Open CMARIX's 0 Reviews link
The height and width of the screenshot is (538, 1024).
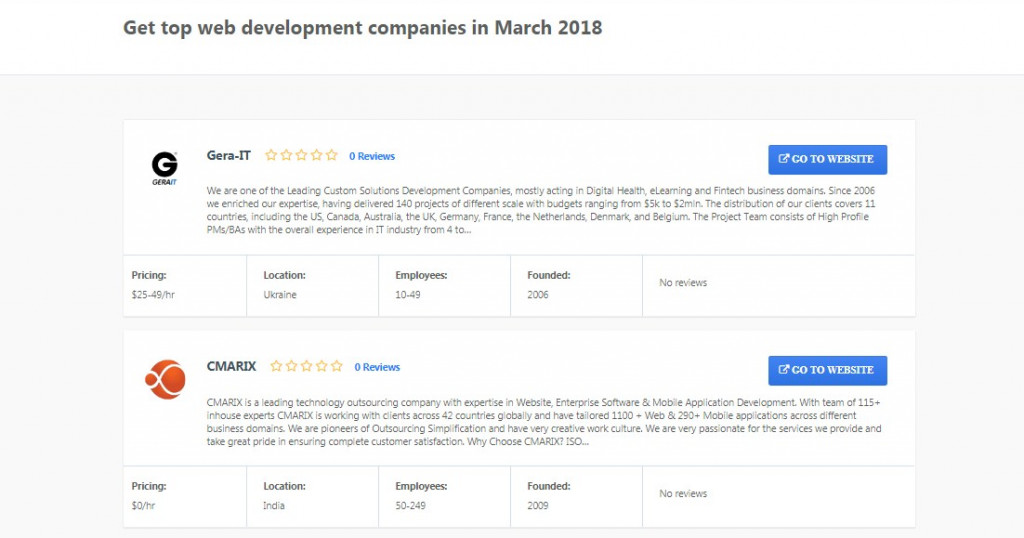[x=377, y=367]
